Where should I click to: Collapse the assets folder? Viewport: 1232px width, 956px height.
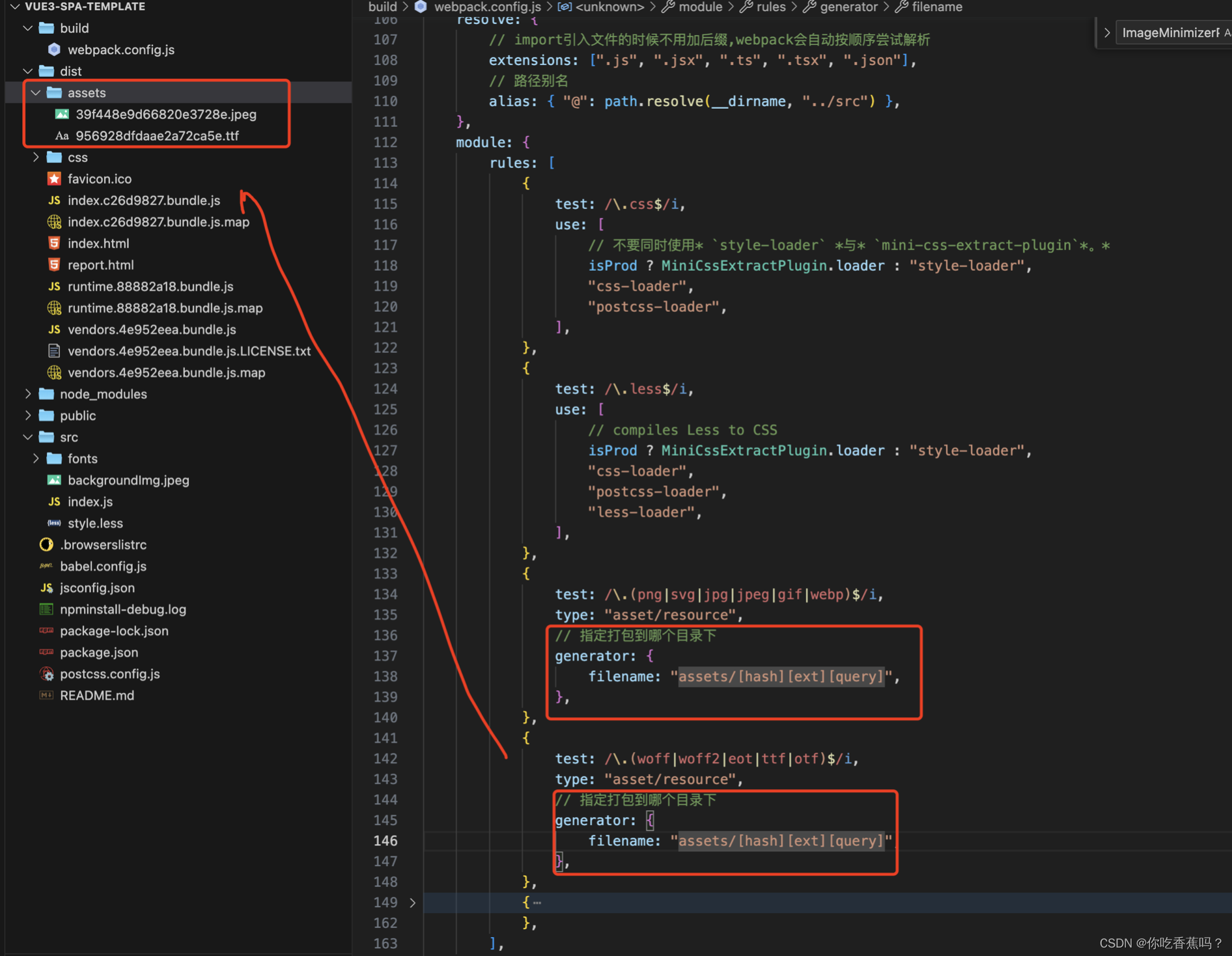36,92
